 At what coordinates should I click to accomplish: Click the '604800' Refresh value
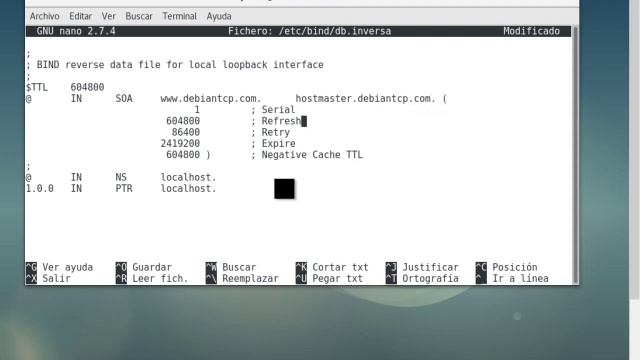coord(183,121)
